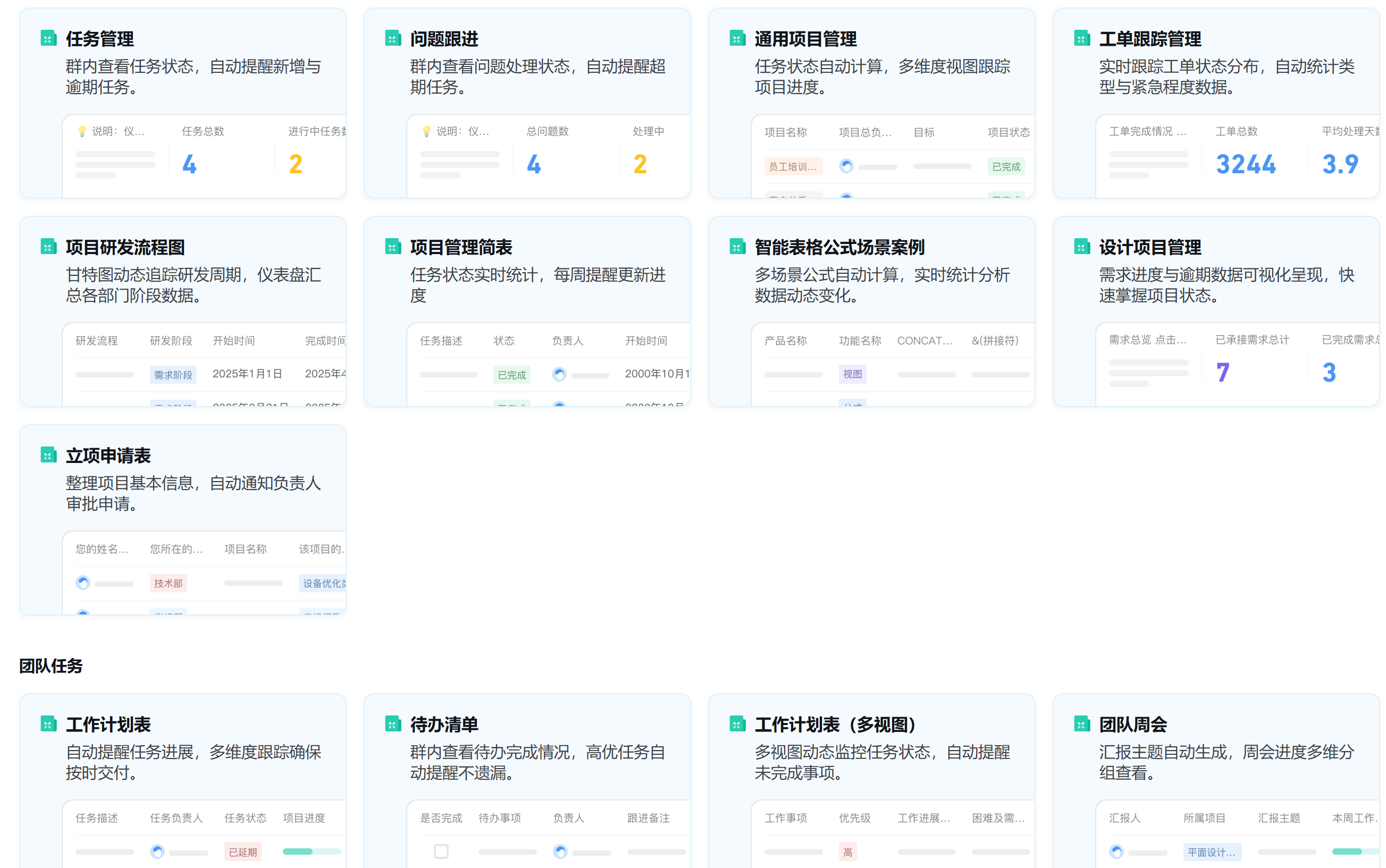Select the 团队周会 spreadsheet icon
Screen dimensions: 1386x868
point(1082,724)
